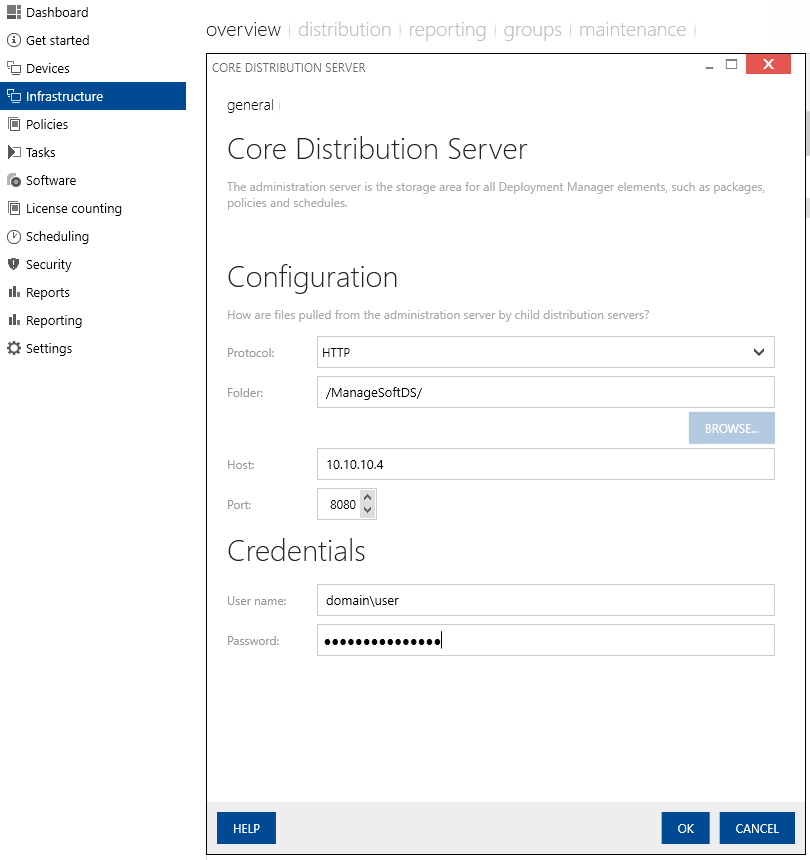The height and width of the screenshot is (860, 810).
Task: Click the Folder path input field
Action: (546, 392)
